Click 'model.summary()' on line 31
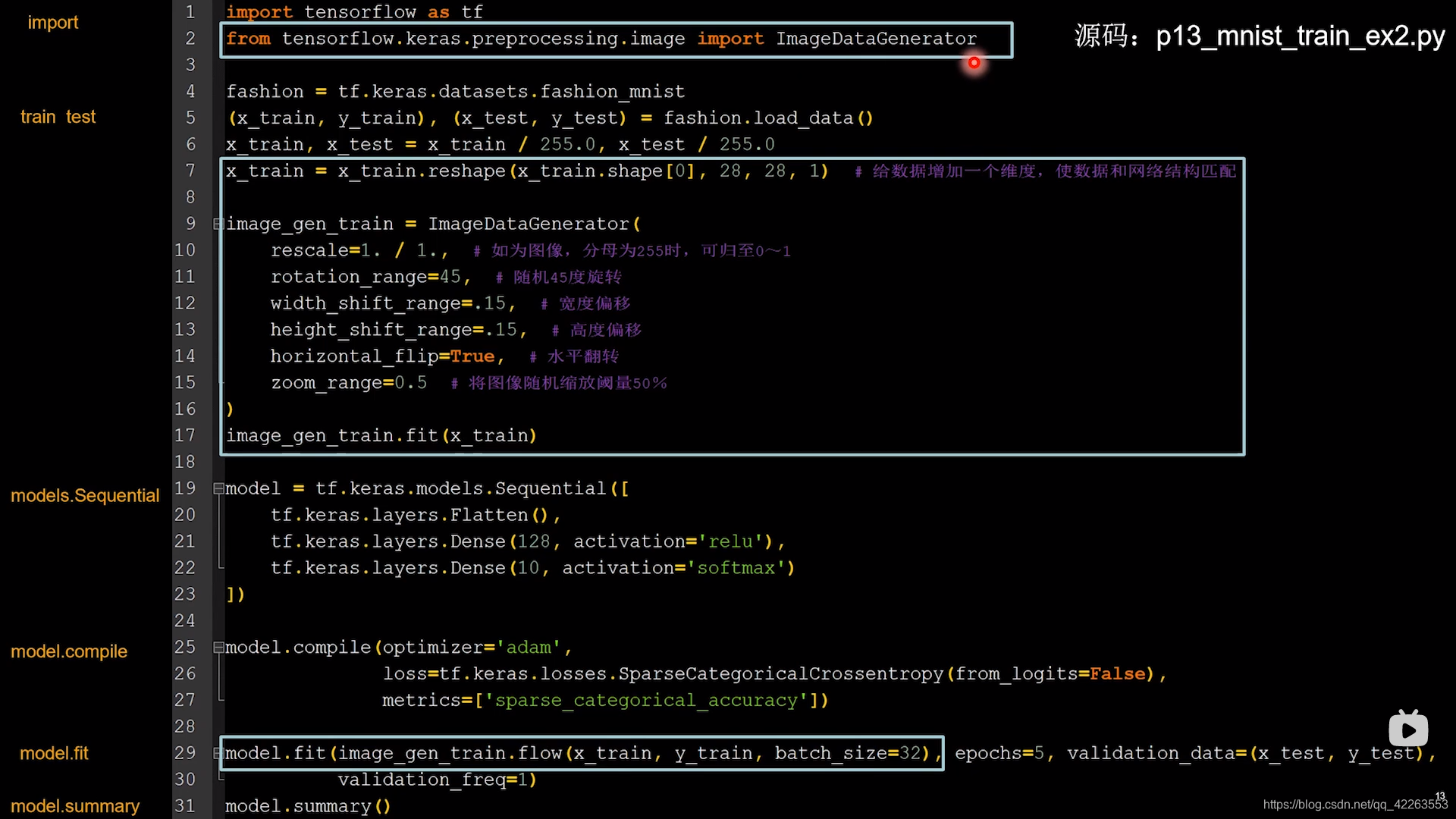Screen dimensions: 1456x819 [x=308, y=806]
